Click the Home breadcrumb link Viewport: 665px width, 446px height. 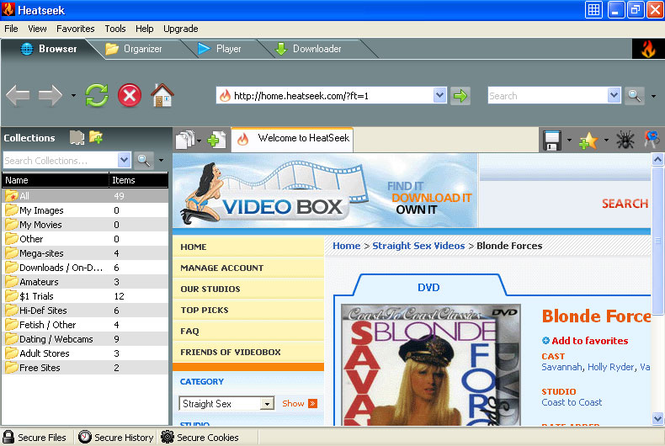click(346, 246)
